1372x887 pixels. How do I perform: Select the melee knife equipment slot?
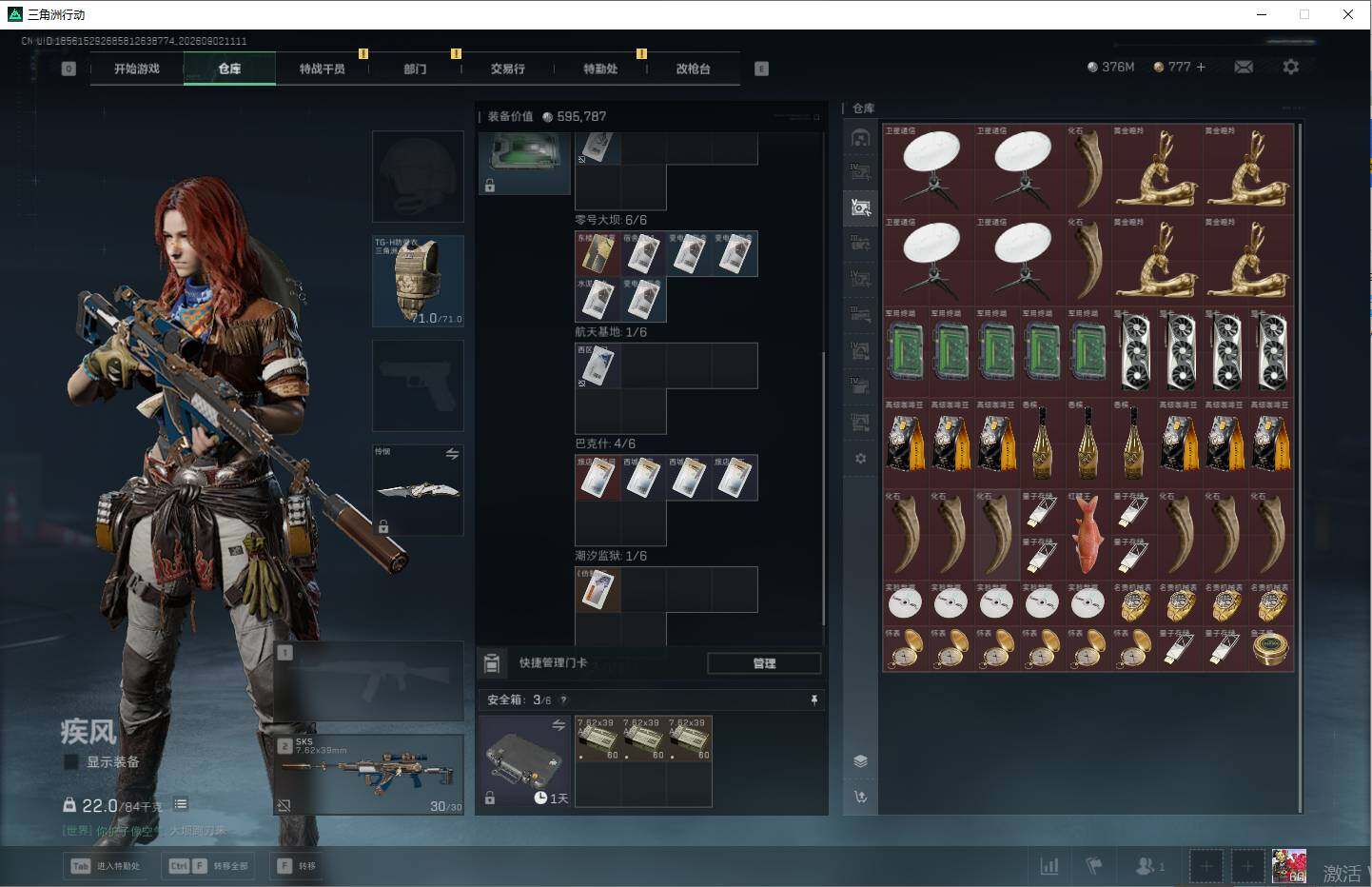(418, 489)
